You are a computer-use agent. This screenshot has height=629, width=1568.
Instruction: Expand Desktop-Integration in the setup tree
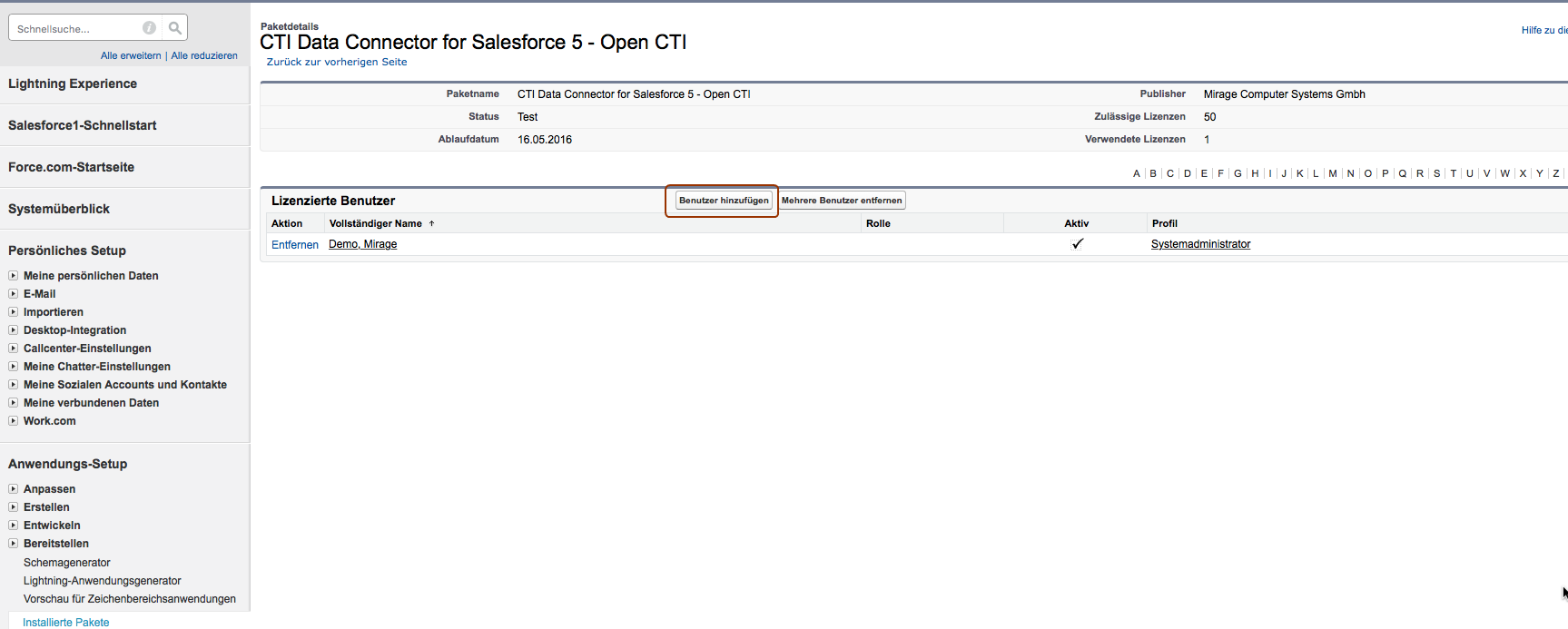click(13, 329)
